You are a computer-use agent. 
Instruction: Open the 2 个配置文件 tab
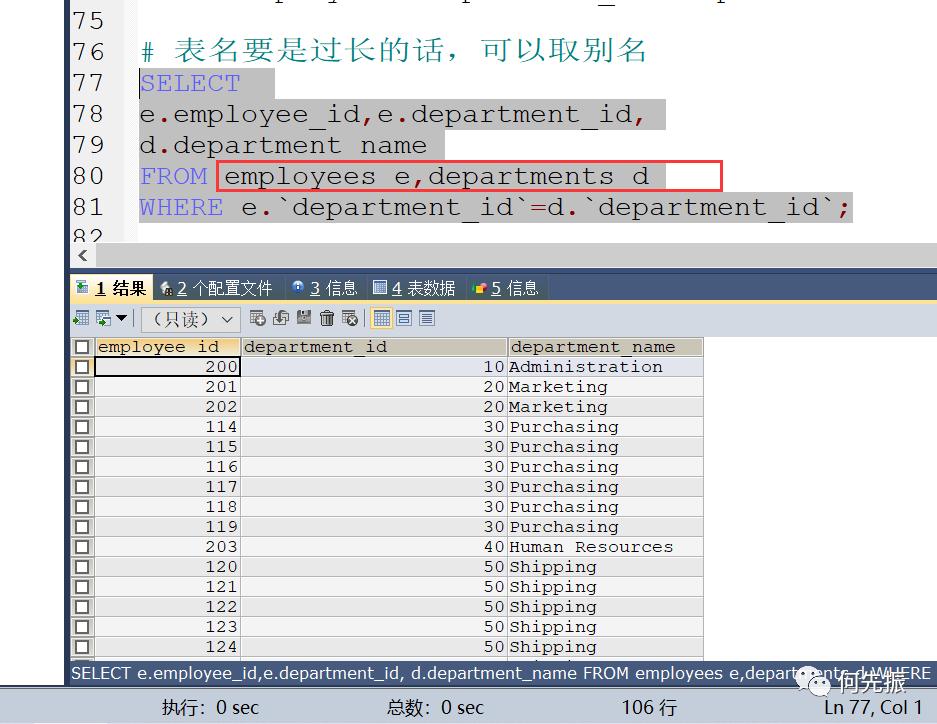tap(216, 289)
